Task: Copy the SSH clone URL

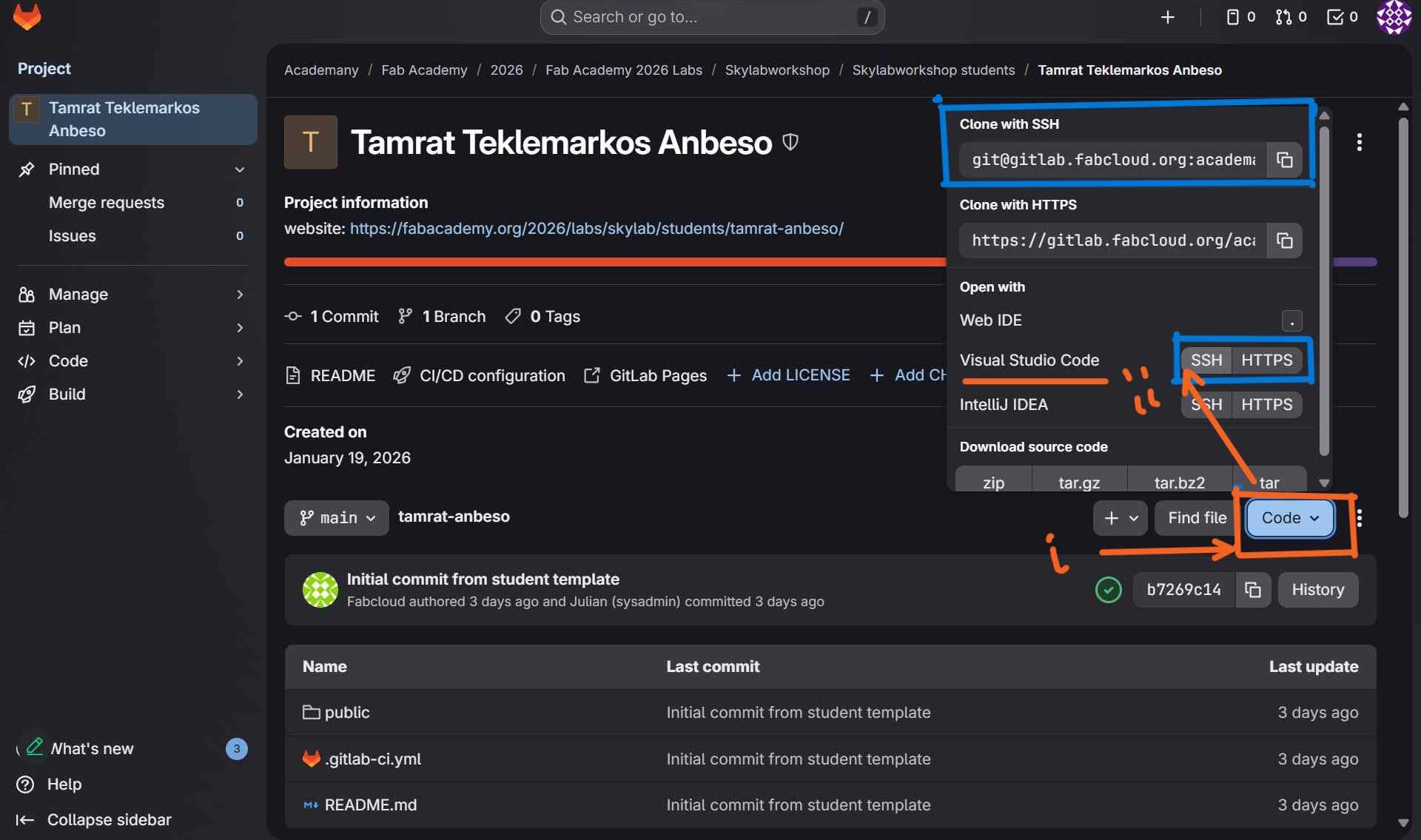Action: (1284, 160)
